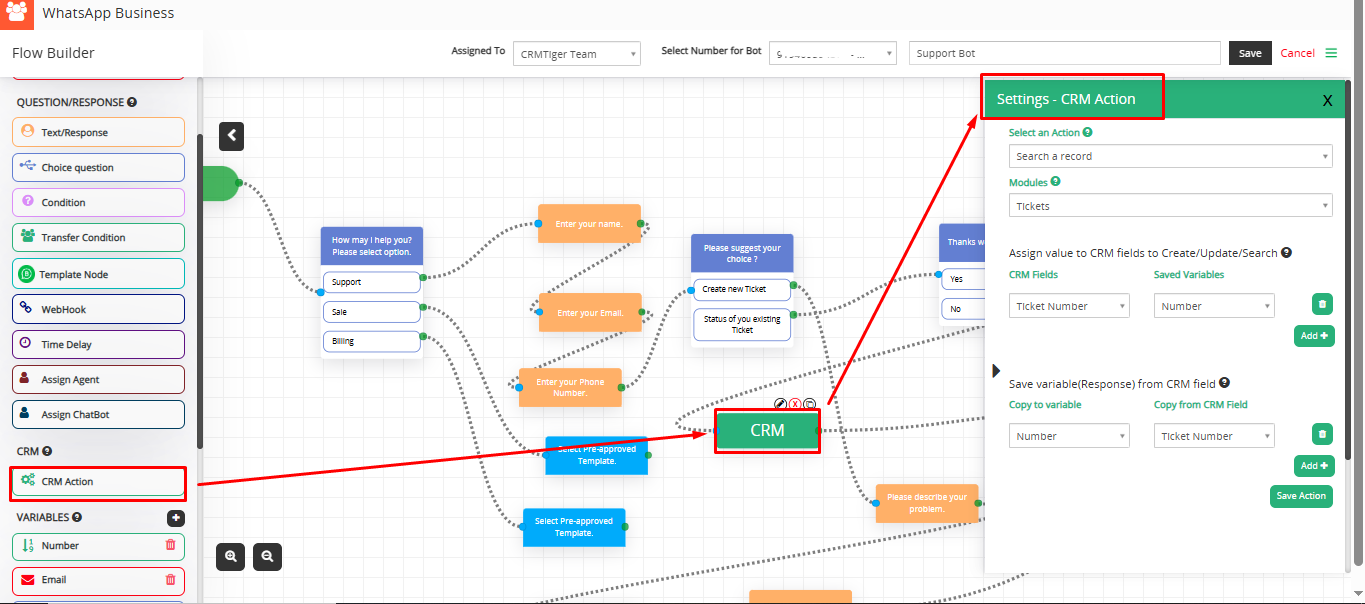Screen dimensions: 1365x604
Task: Select the green CRM node
Action: click(767, 431)
